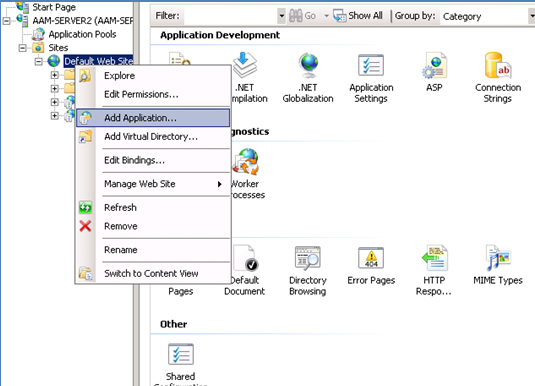This screenshot has height=386, width=535.
Task: Open the Group by Category dropdown
Action: pos(531,16)
